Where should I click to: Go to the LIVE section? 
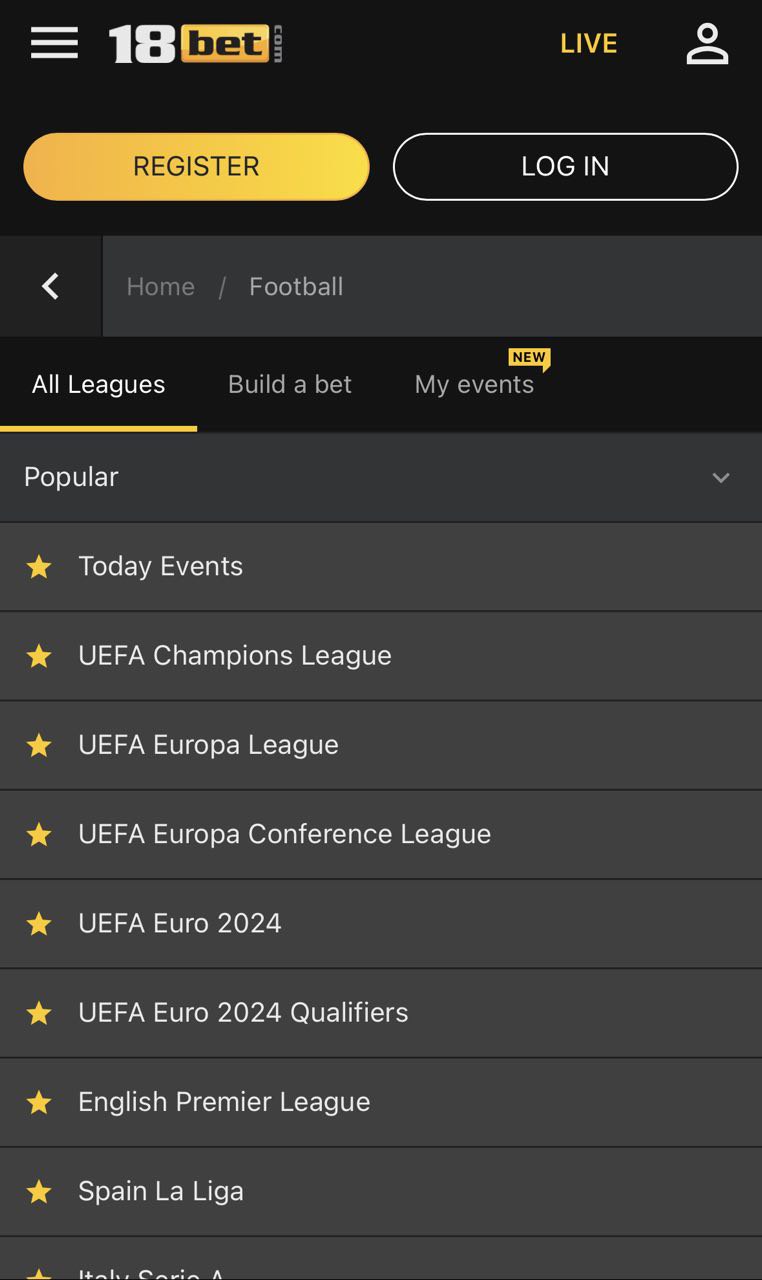588,44
